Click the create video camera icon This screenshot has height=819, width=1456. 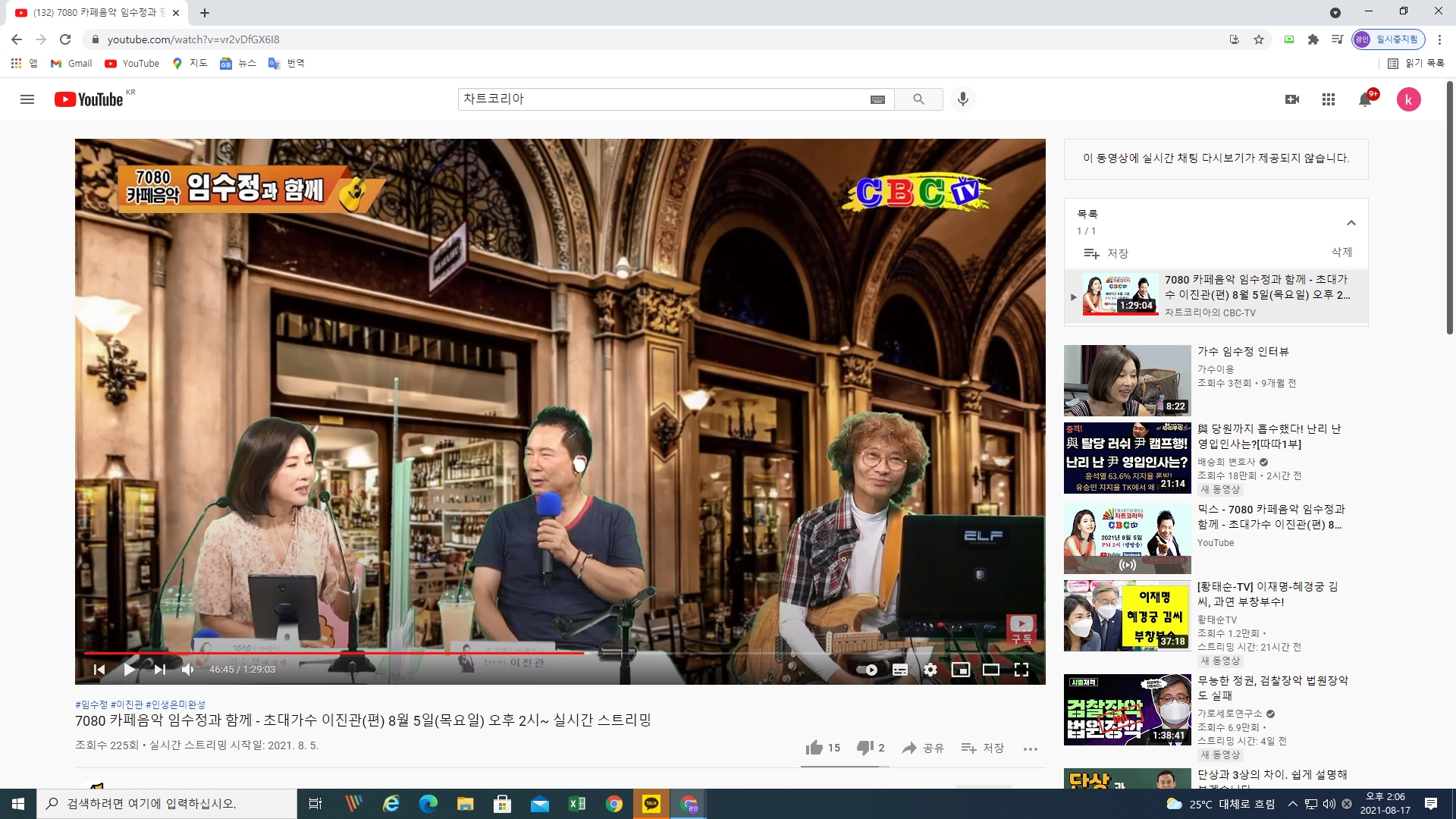click(1292, 99)
